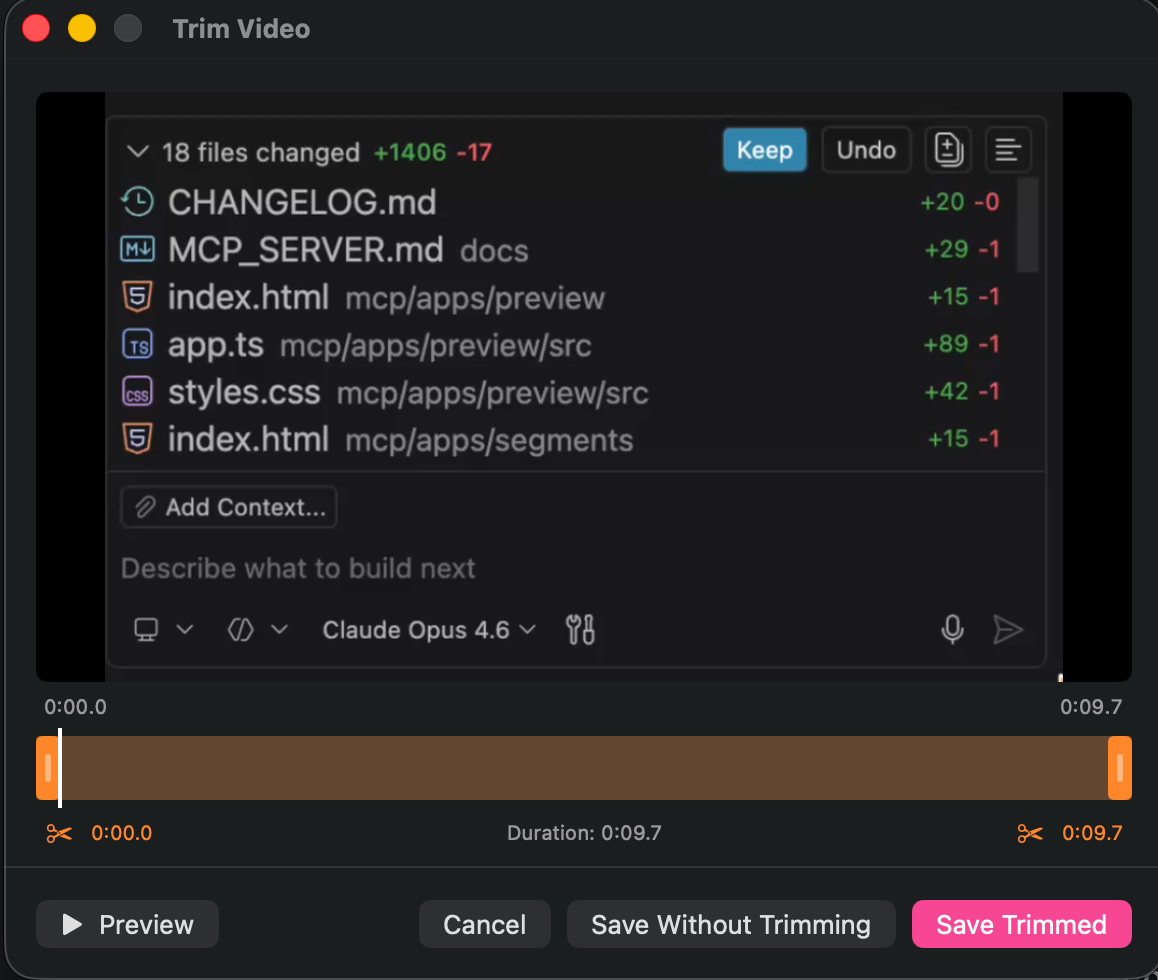Click the copy file changes icon near Undo

click(947, 149)
